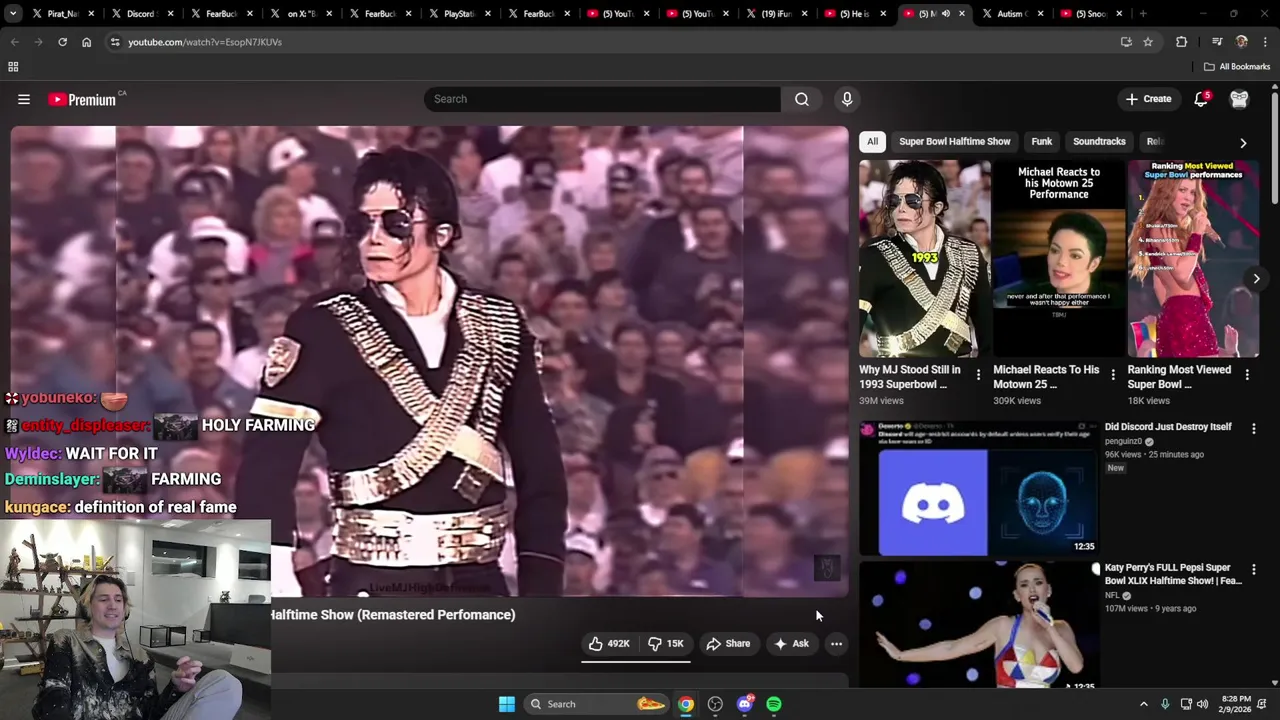Viewport: 1280px width, 720px height.
Task: Open All Bookmarks folder
Action: [x=1237, y=67]
